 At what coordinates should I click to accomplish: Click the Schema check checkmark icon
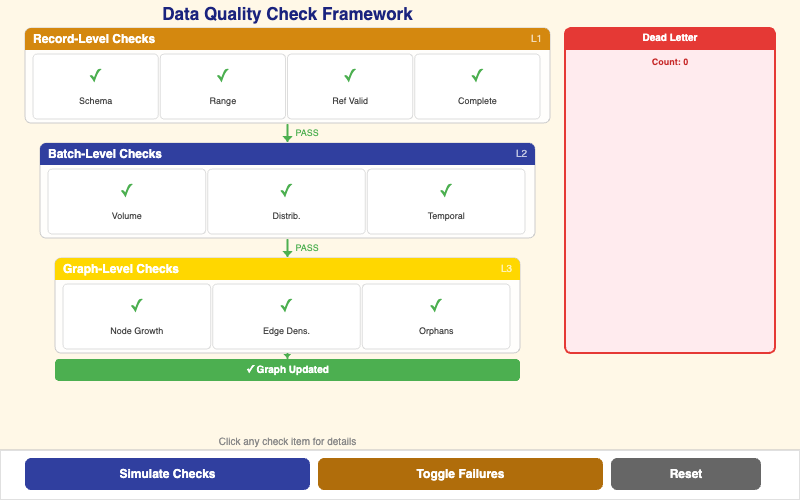pos(96,76)
